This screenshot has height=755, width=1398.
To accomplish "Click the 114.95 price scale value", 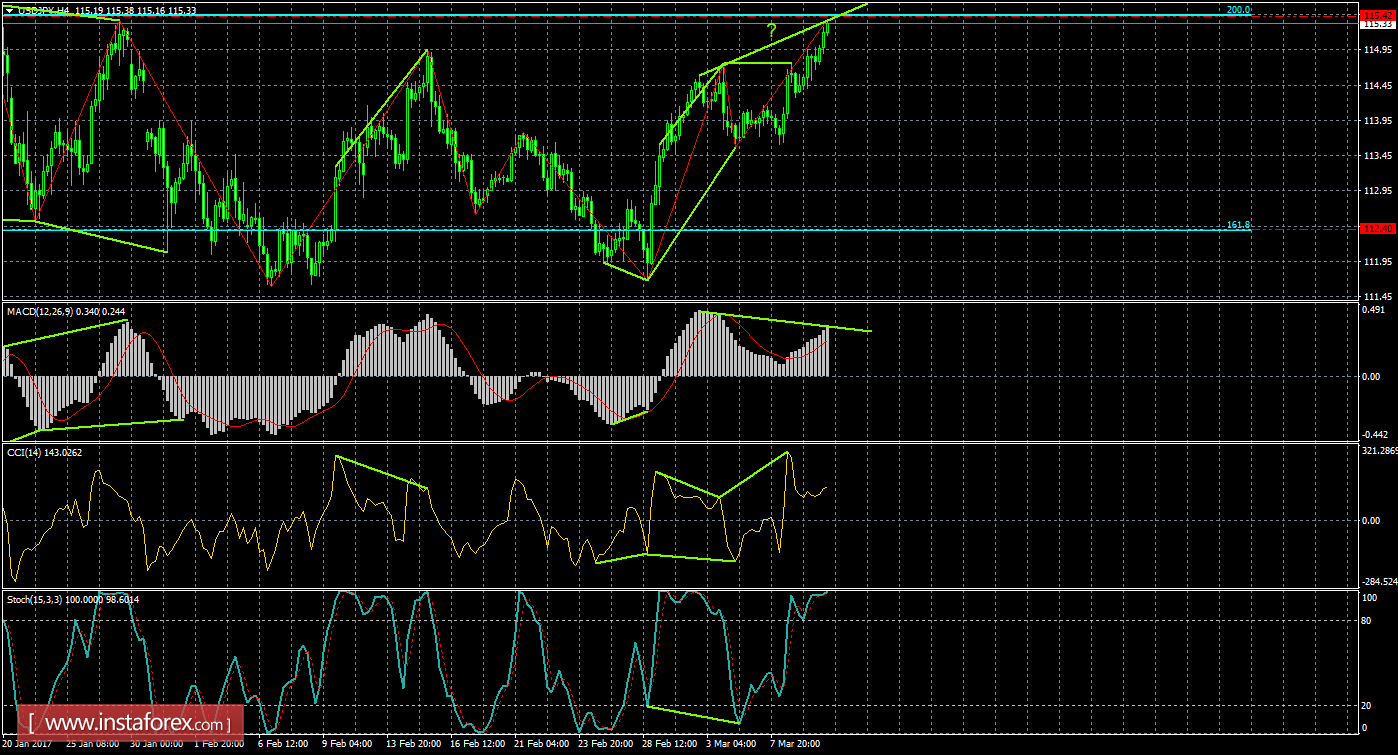I will point(1377,49).
